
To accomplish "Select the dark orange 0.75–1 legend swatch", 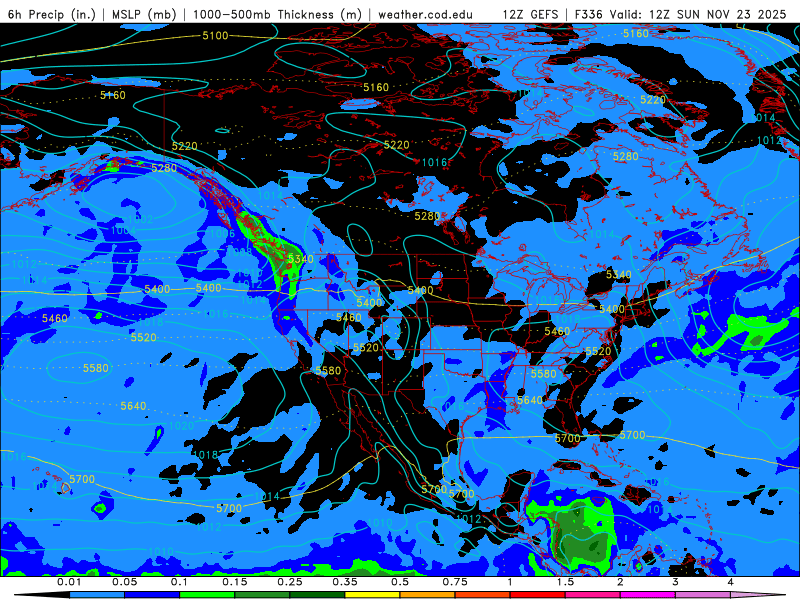I will [x=483, y=595].
